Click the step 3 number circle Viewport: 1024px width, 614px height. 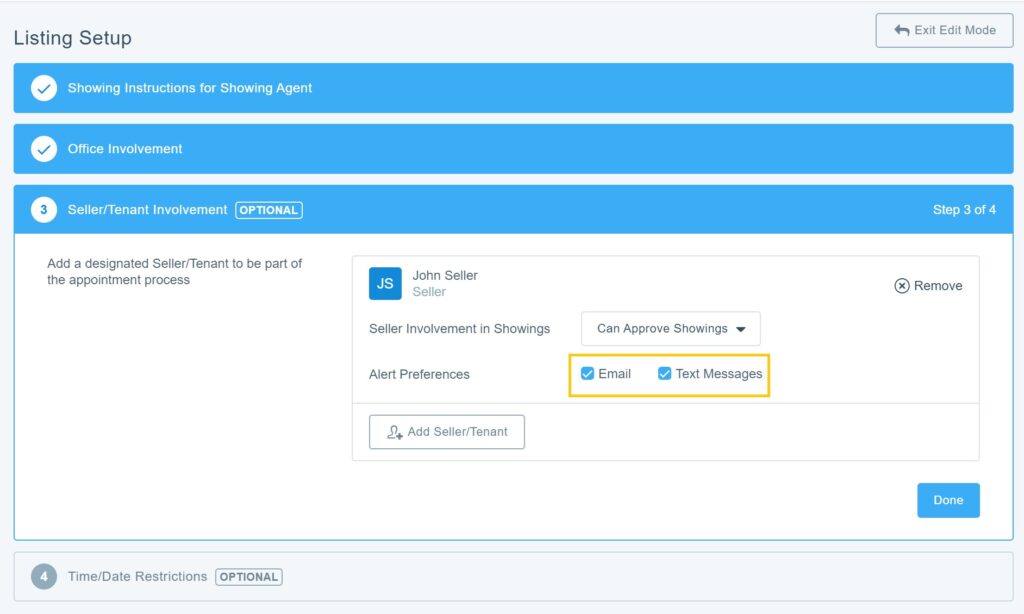click(43, 210)
